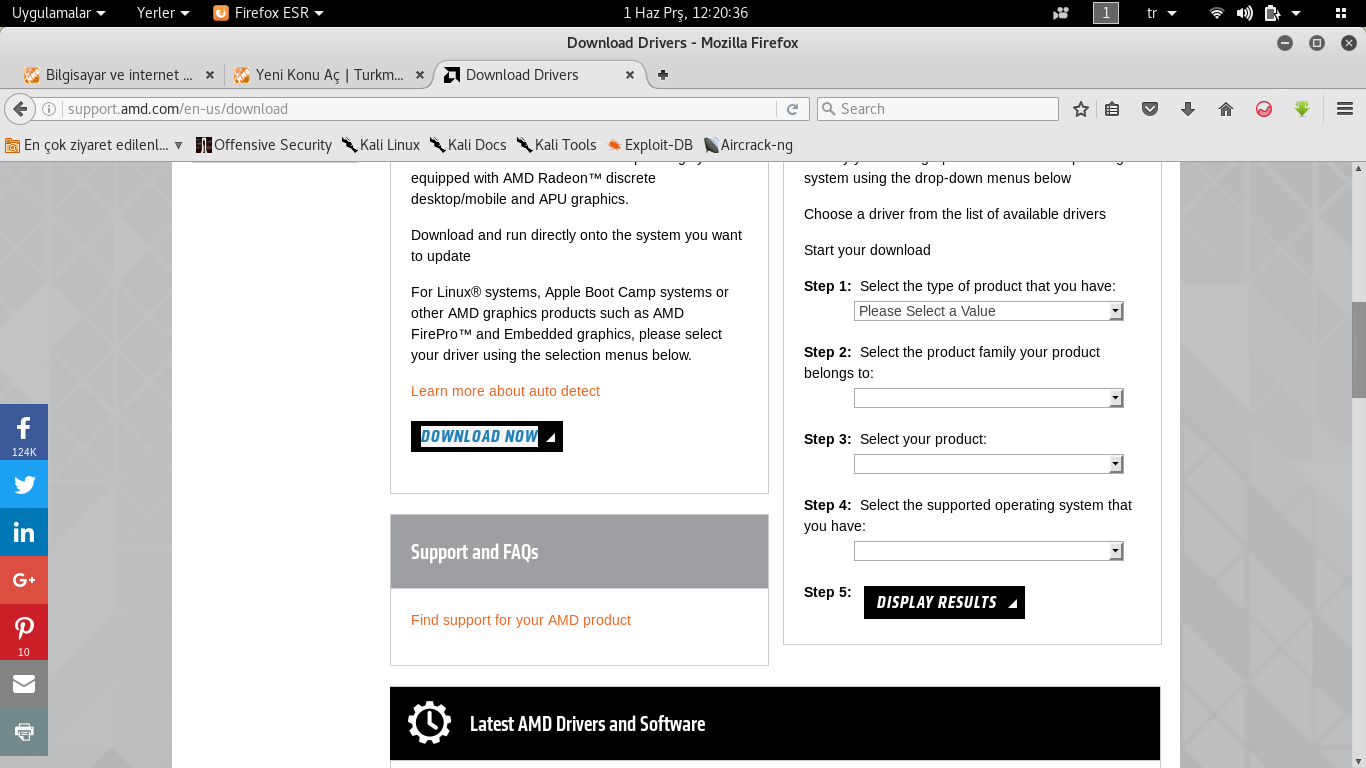The height and width of the screenshot is (768, 1366).
Task: Share page via Facebook icon
Action: pyautogui.click(x=24, y=432)
